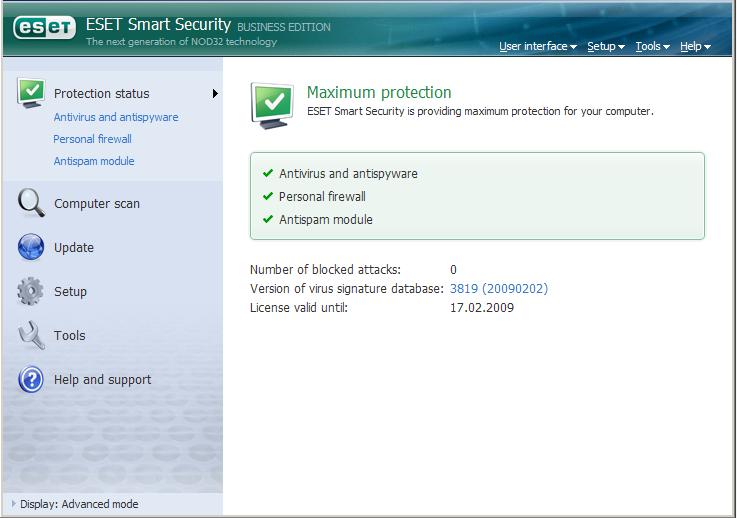Open the Setup menu in top bar
This screenshot has height=518, width=737.
click(x=606, y=46)
